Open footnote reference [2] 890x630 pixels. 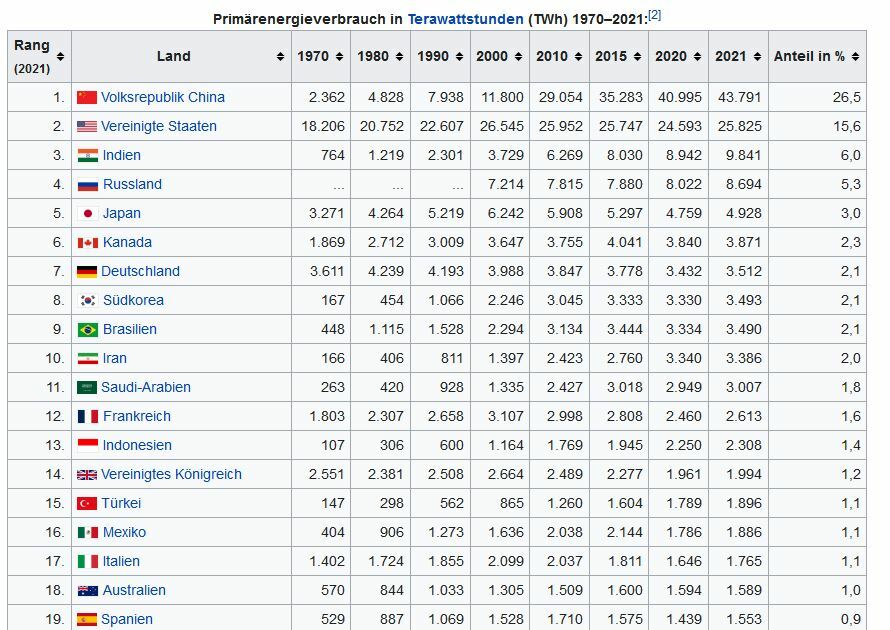654,15
